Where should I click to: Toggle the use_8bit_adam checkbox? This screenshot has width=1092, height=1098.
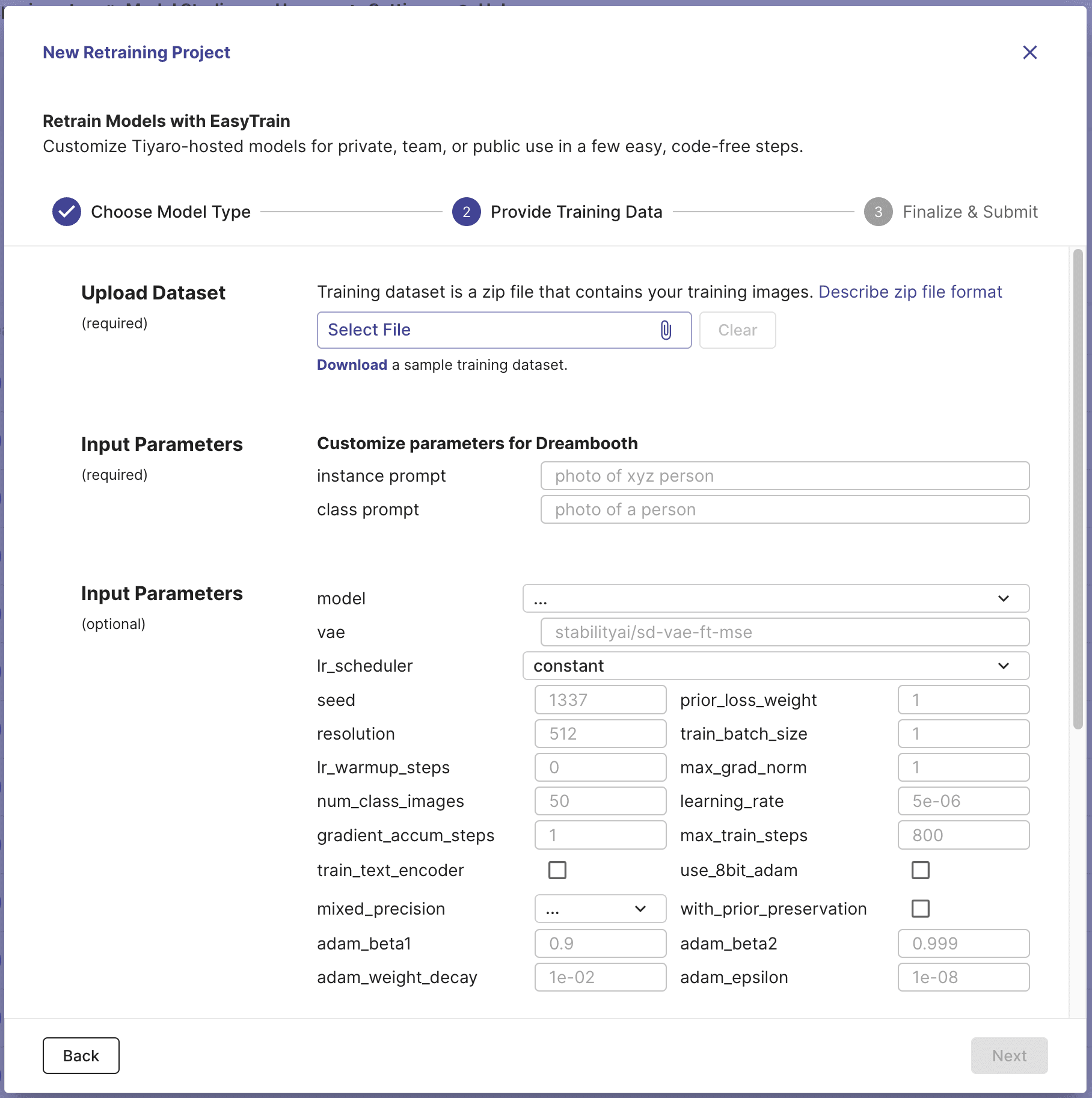coord(921,870)
